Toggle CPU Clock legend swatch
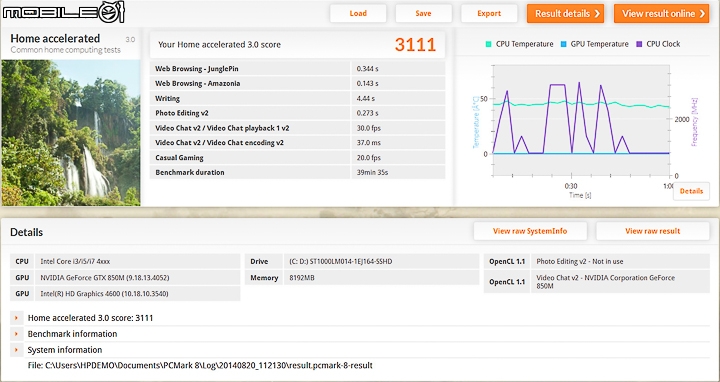The width and height of the screenshot is (720, 382). (x=639, y=44)
